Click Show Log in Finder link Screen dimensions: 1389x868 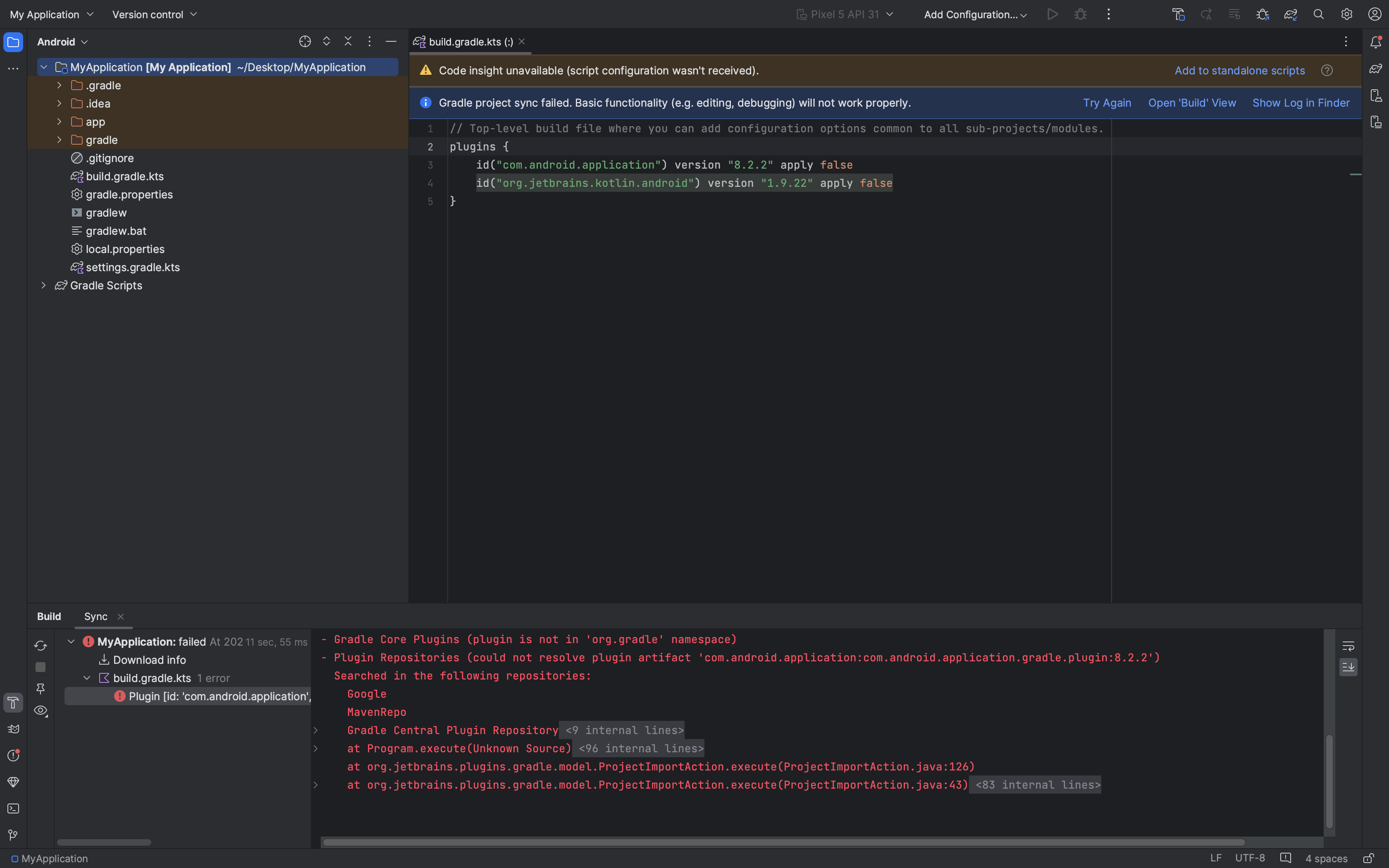click(x=1301, y=103)
